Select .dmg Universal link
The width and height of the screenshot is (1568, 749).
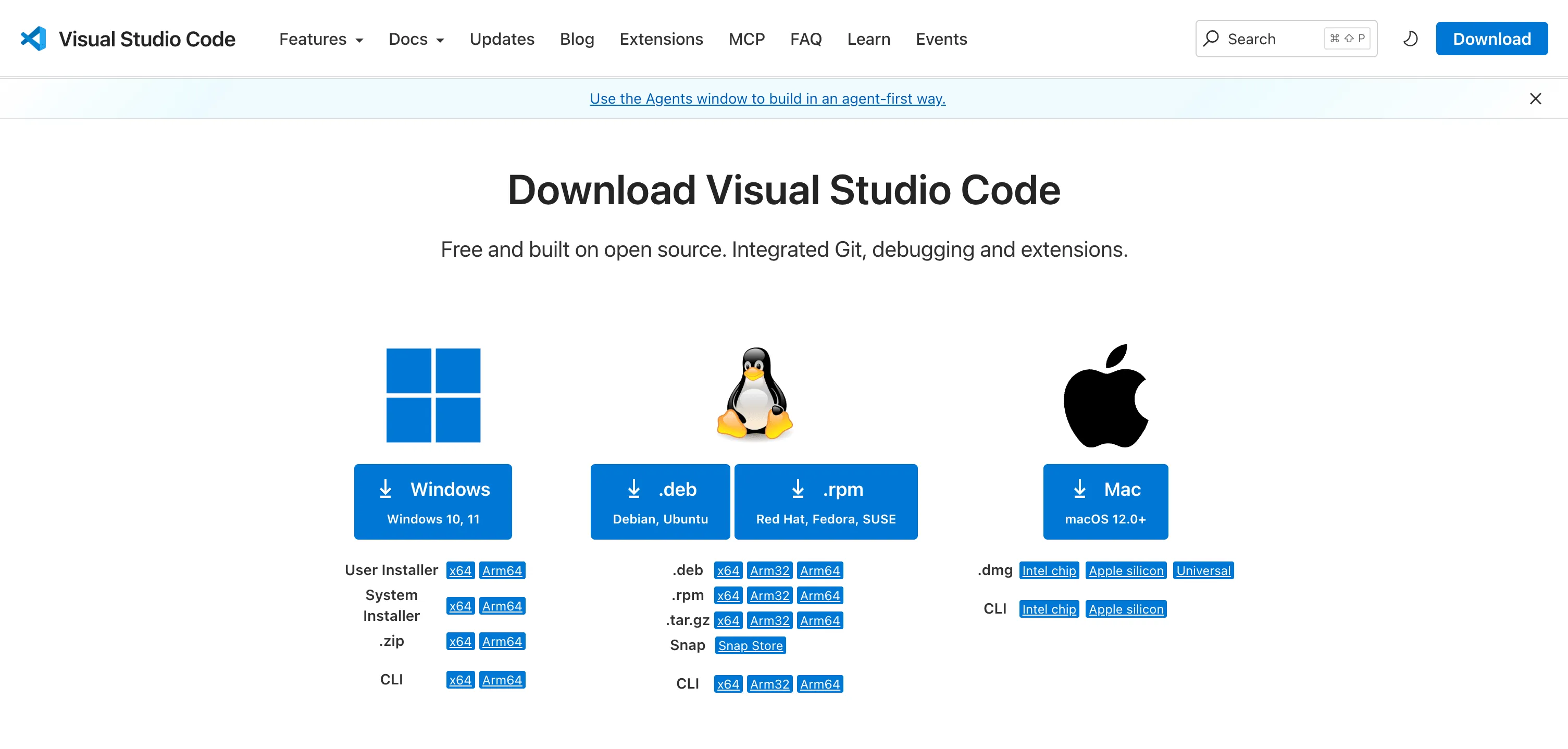click(1203, 571)
